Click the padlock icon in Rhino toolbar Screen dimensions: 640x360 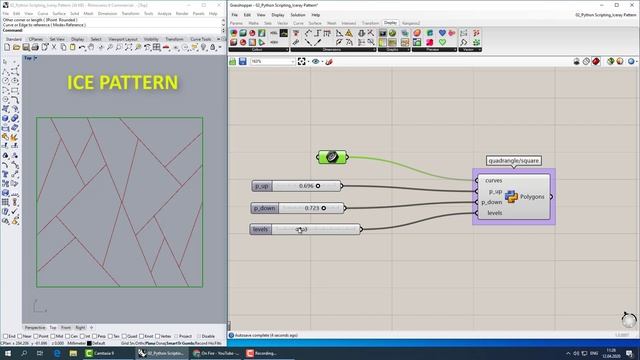213,47
